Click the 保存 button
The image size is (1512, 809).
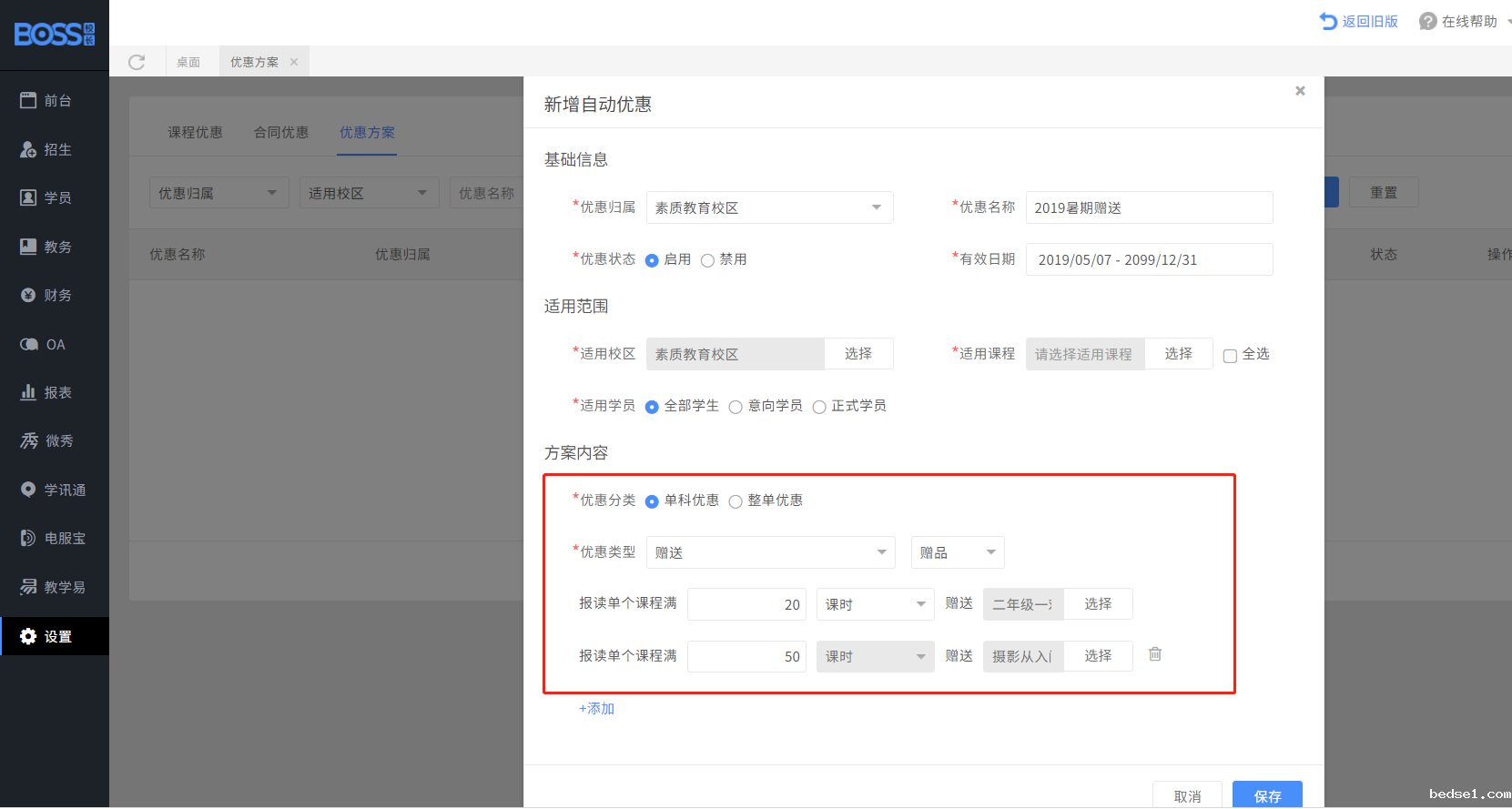pyautogui.click(x=1267, y=795)
